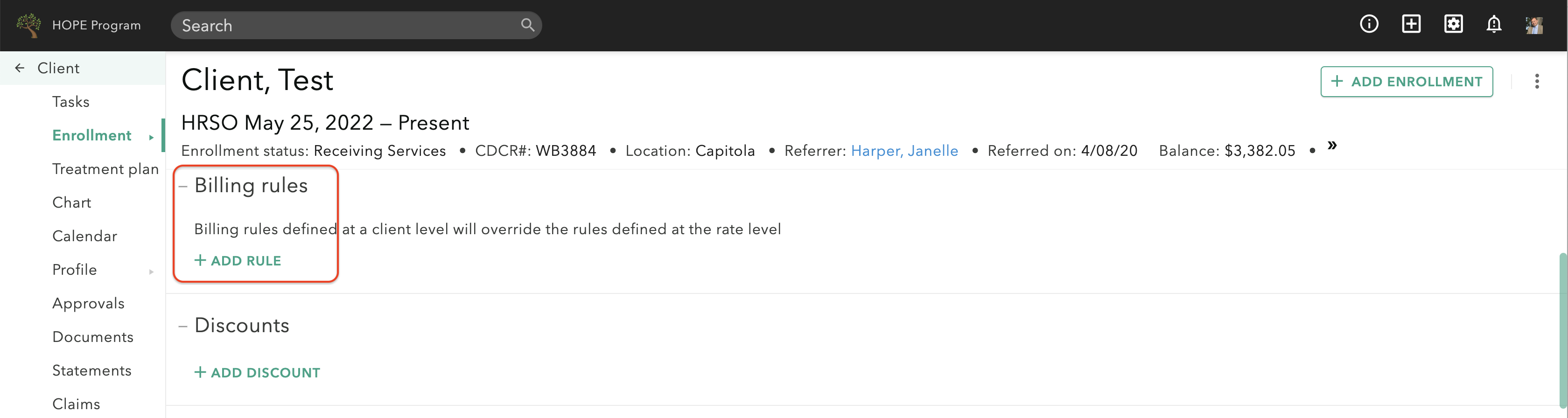This screenshot has height=418, width=1568.
Task: Click Add Rule under Billing rules
Action: point(238,261)
